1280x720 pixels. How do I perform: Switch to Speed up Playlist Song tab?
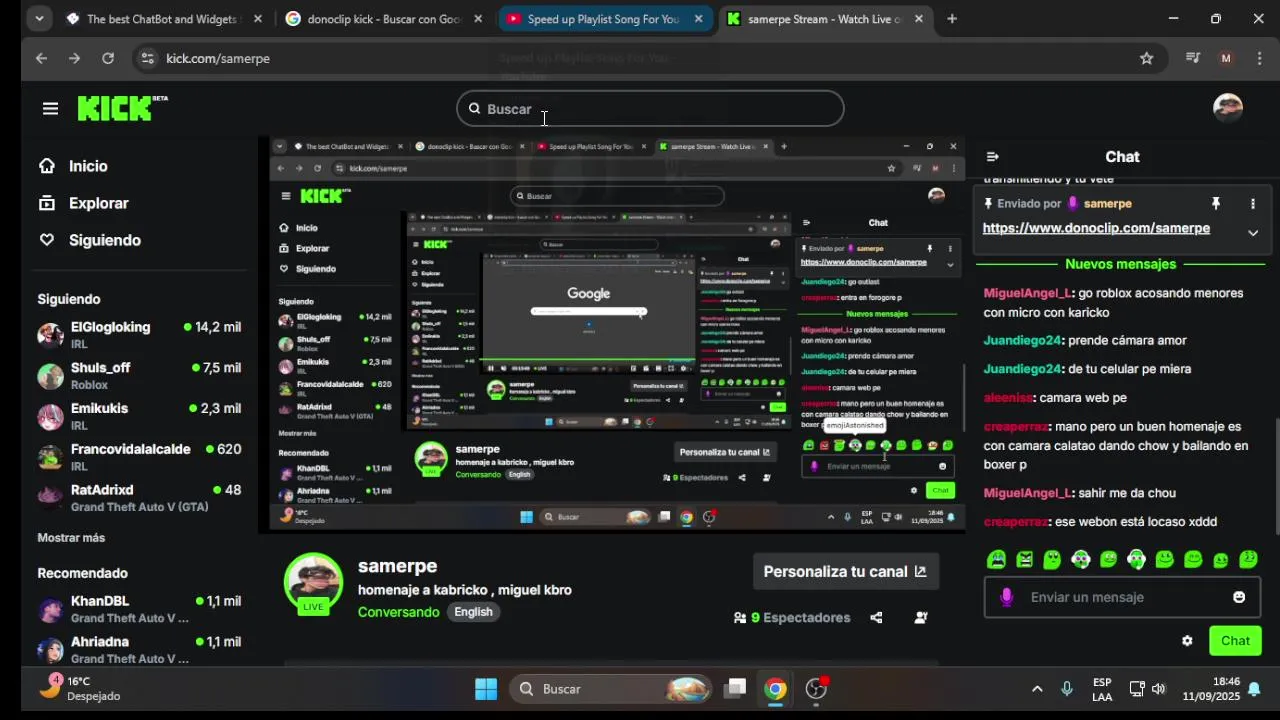click(603, 18)
